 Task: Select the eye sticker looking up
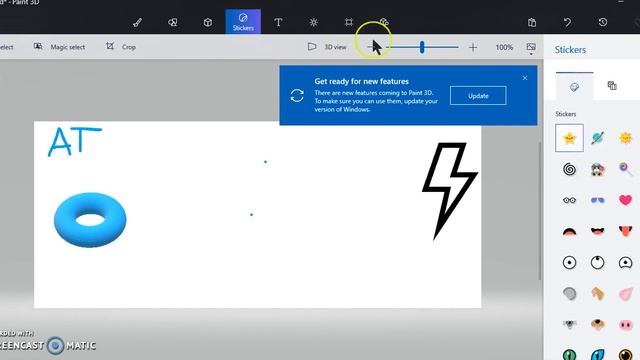click(598, 262)
